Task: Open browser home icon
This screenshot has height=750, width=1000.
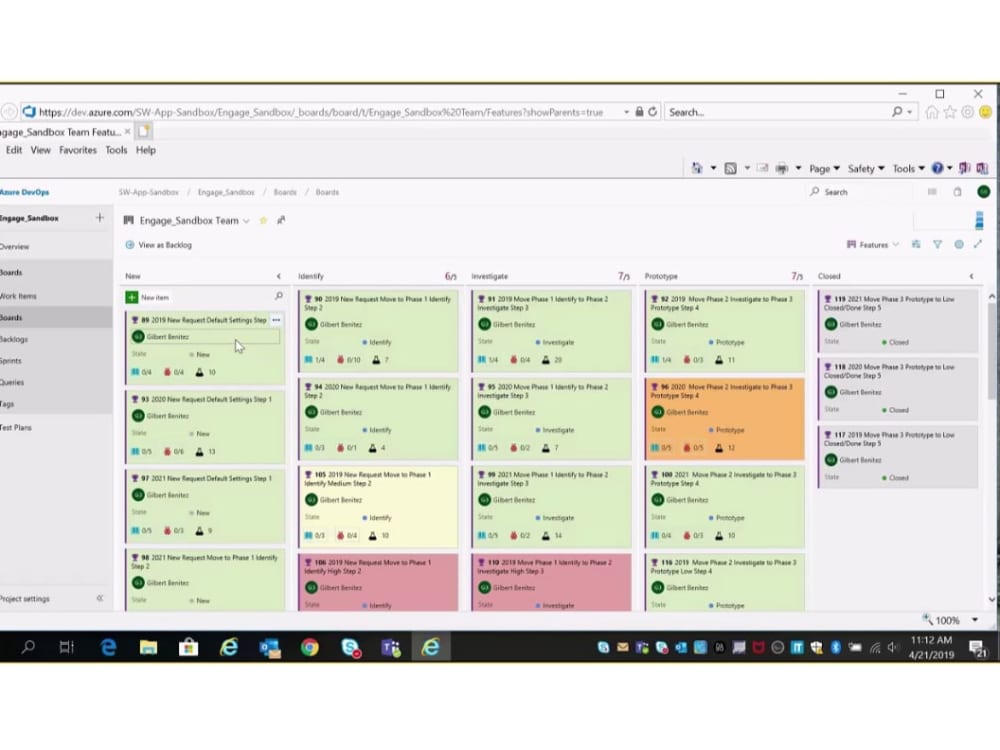Action: (x=932, y=112)
